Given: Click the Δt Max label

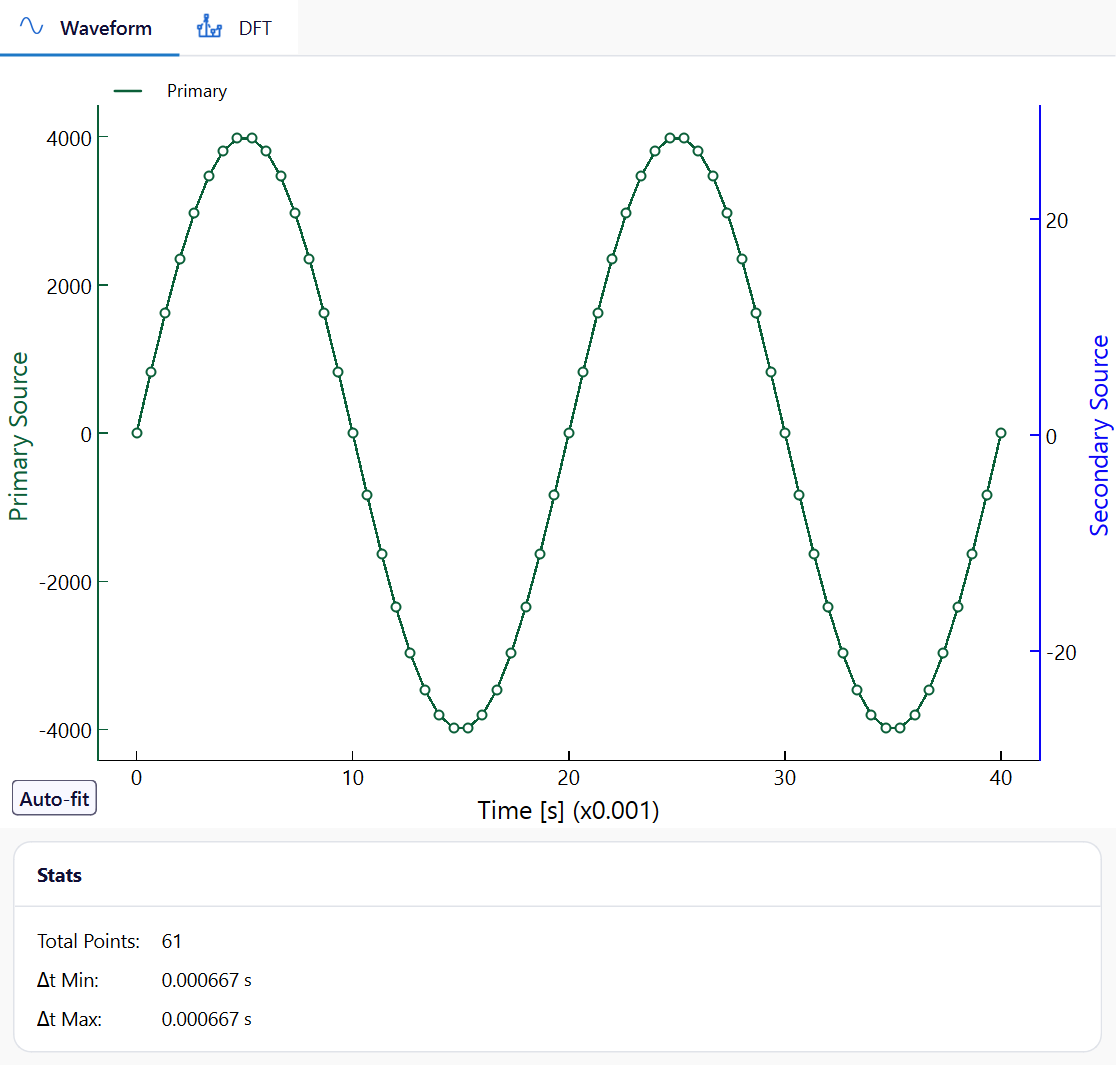Looking at the screenshot, I should point(69,1019).
